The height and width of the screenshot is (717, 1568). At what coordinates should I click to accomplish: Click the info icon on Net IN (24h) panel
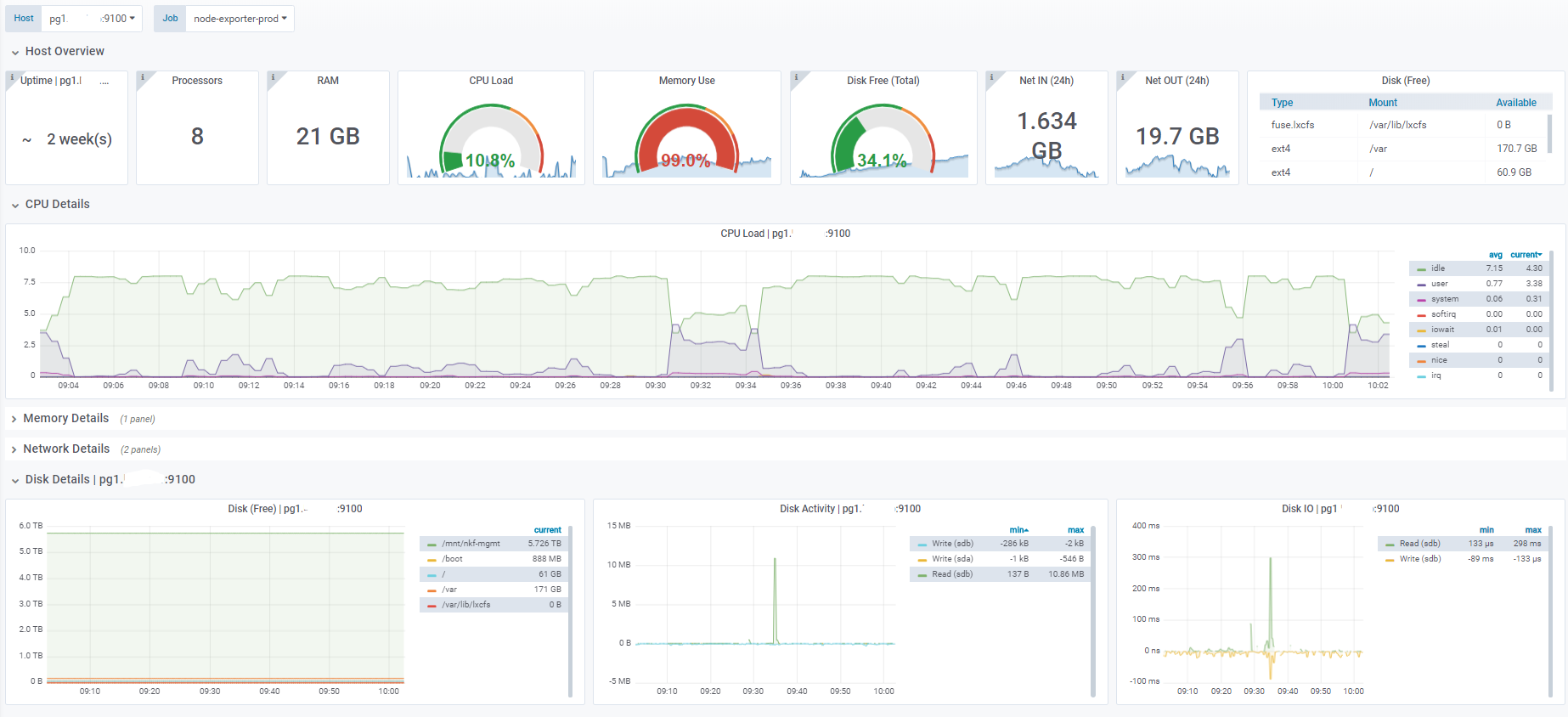(x=991, y=76)
